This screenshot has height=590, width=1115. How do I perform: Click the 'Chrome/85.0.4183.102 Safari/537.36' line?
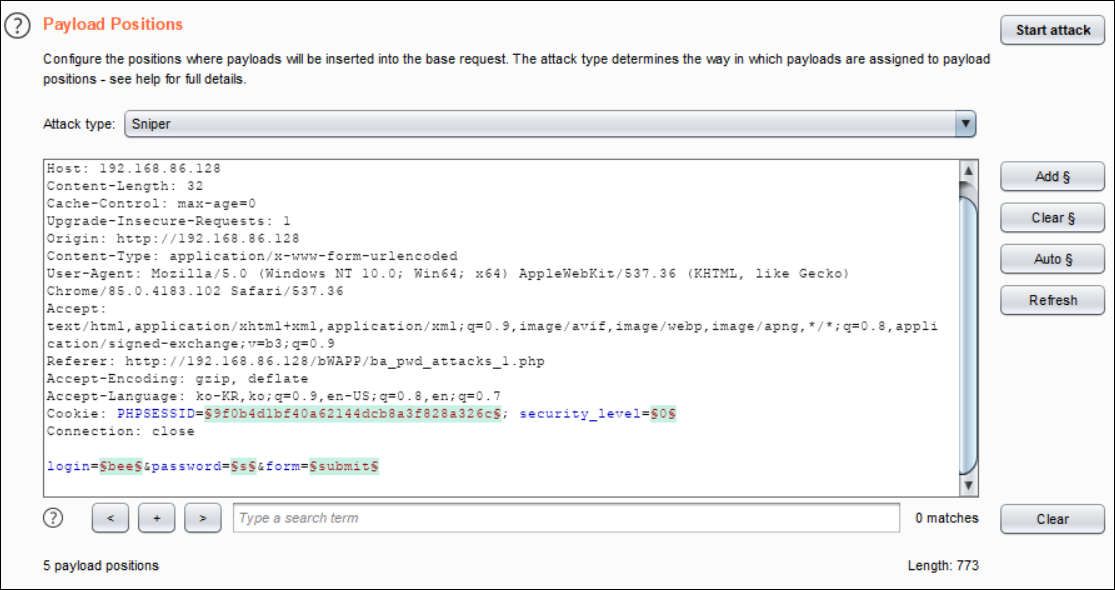pos(195,291)
